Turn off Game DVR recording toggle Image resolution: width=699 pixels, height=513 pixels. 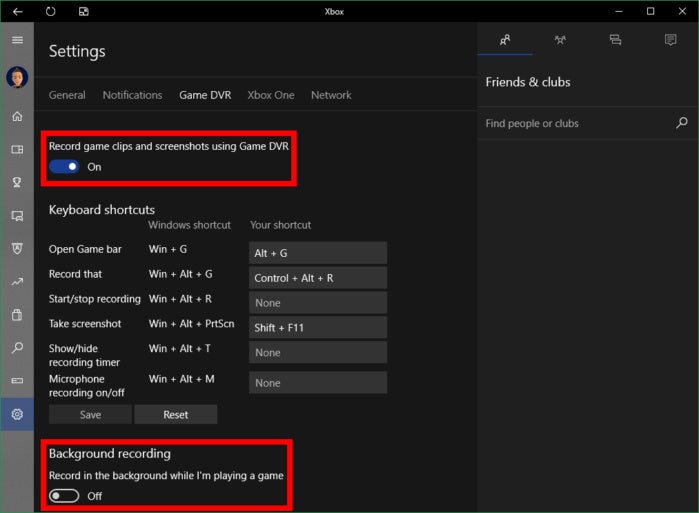[x=64, y=167]
